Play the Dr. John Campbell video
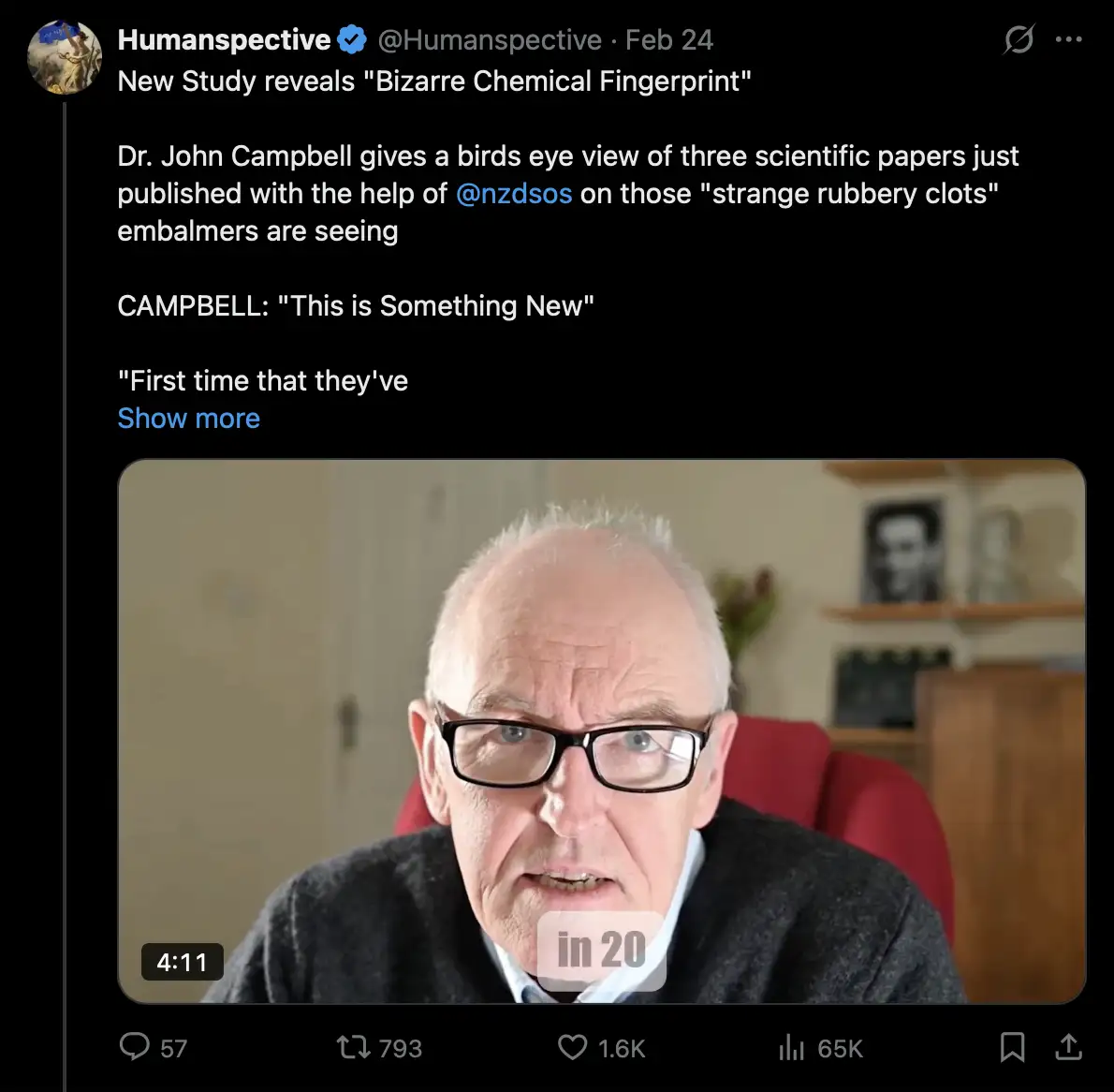1114x1092 pixels. pos(601,730)
